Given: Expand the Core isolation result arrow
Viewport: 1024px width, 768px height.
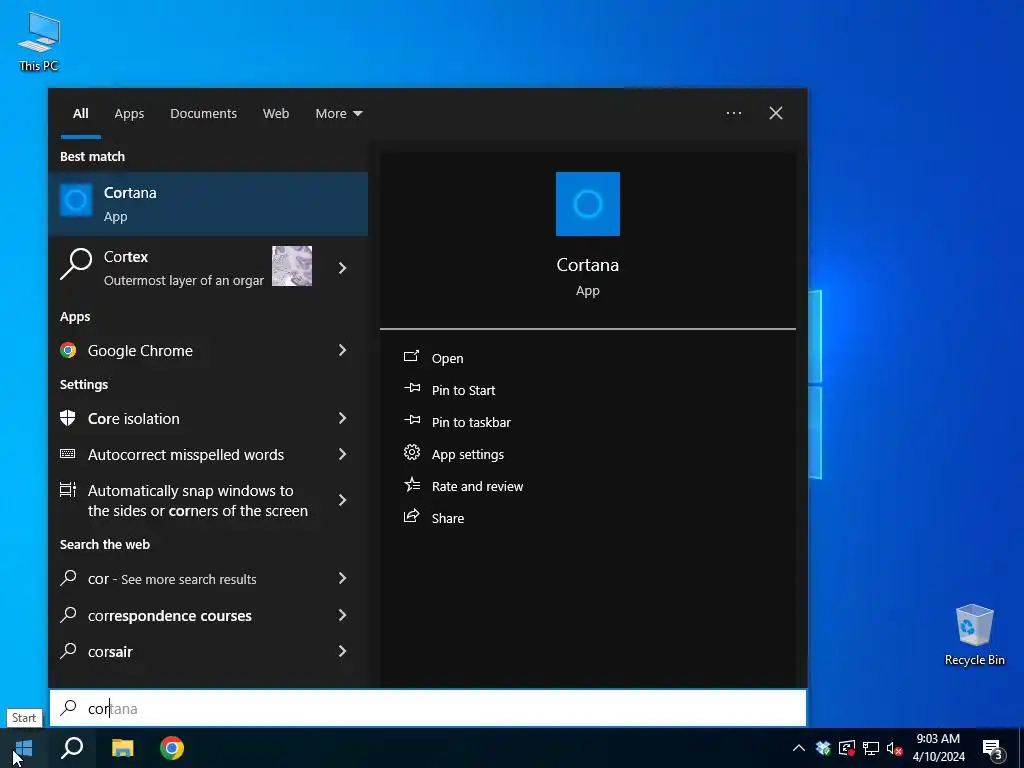Looking at the screenshot, I should coord(342,418).
